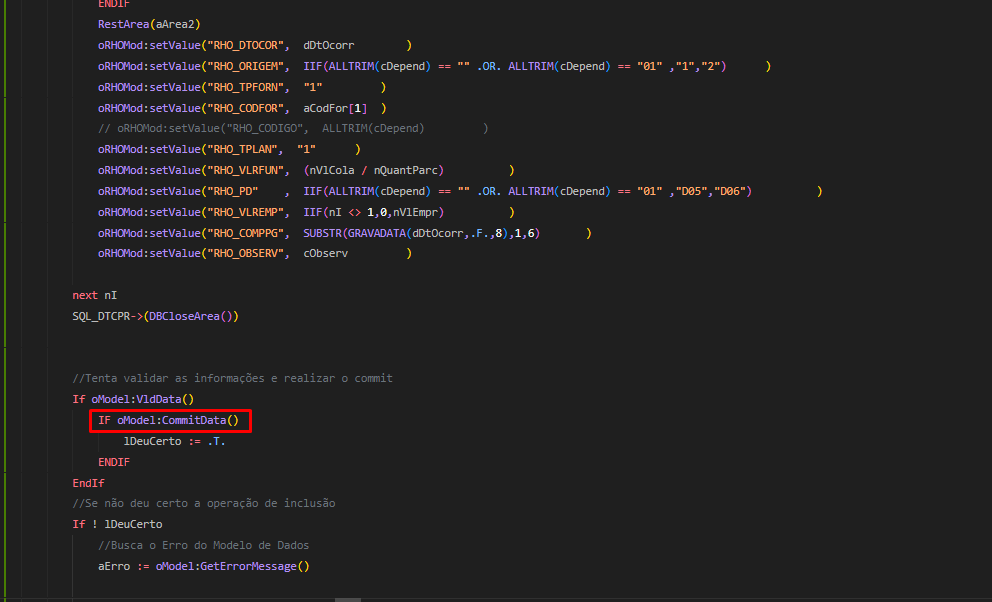This screenshot has width=992, height=602.
Task: Click the nVlEmpr variable
Action: (415, 212)
